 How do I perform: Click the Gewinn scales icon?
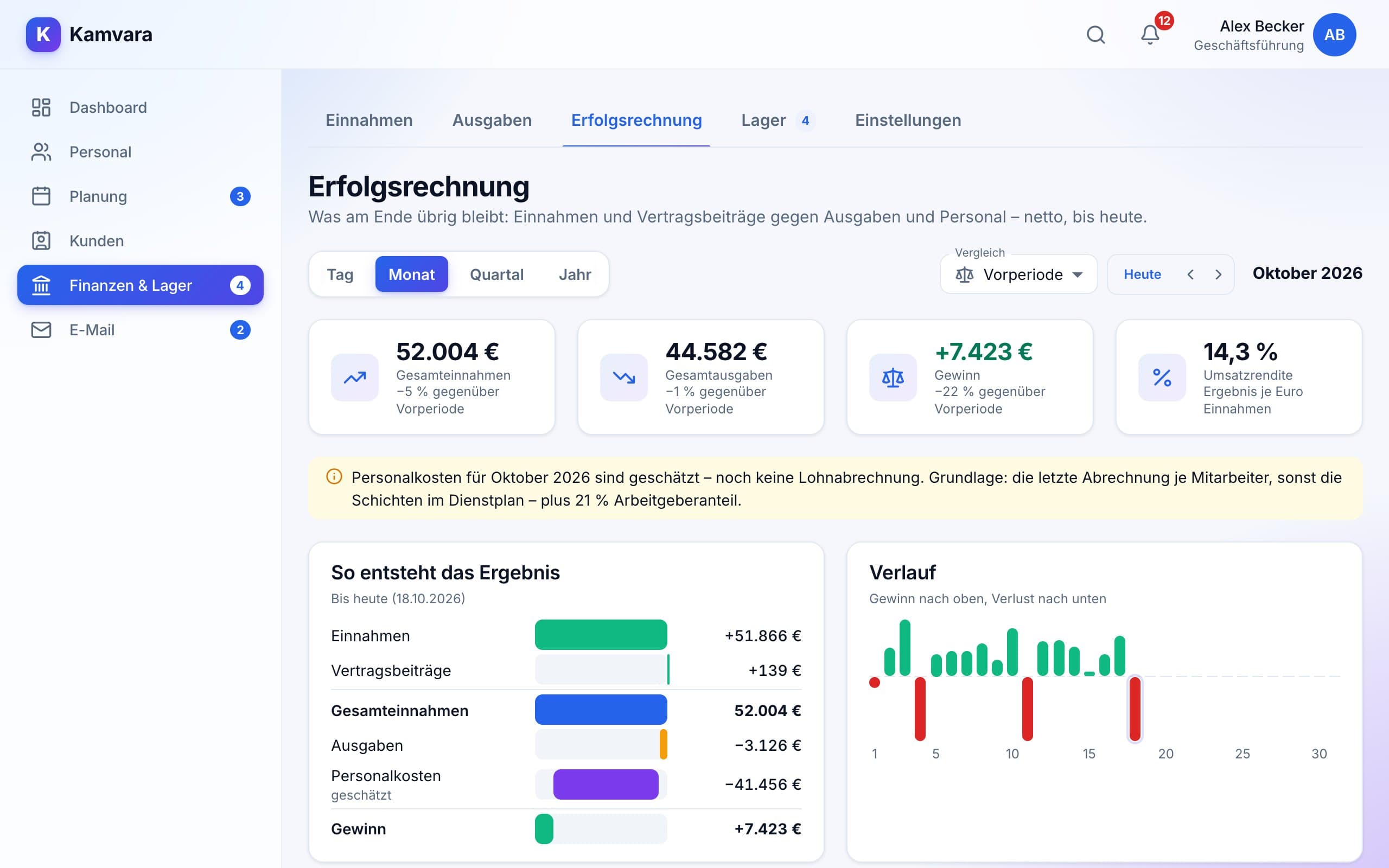(893, 377)
